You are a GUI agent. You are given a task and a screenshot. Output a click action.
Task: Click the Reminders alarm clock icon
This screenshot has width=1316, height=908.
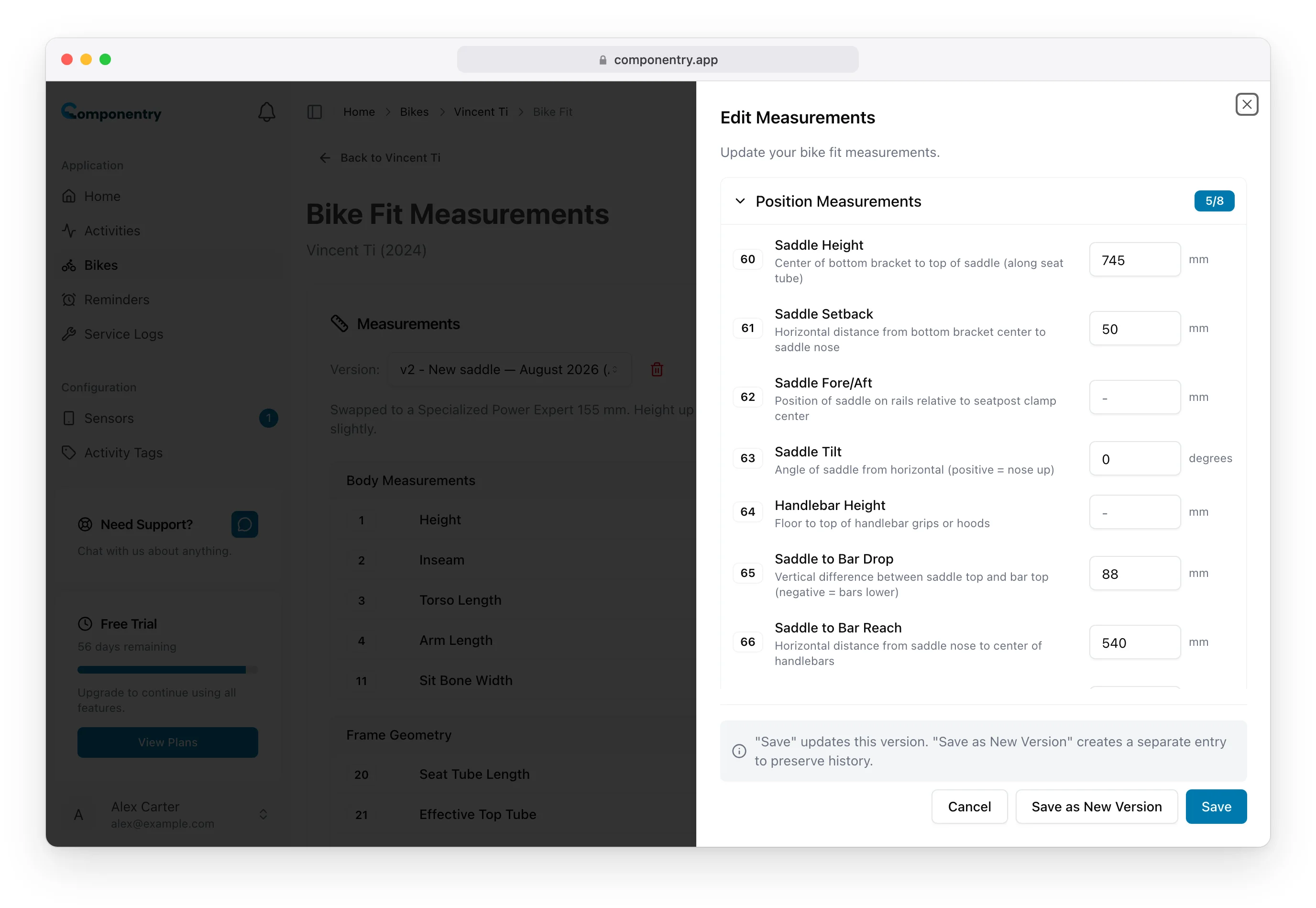coord(69,299)
